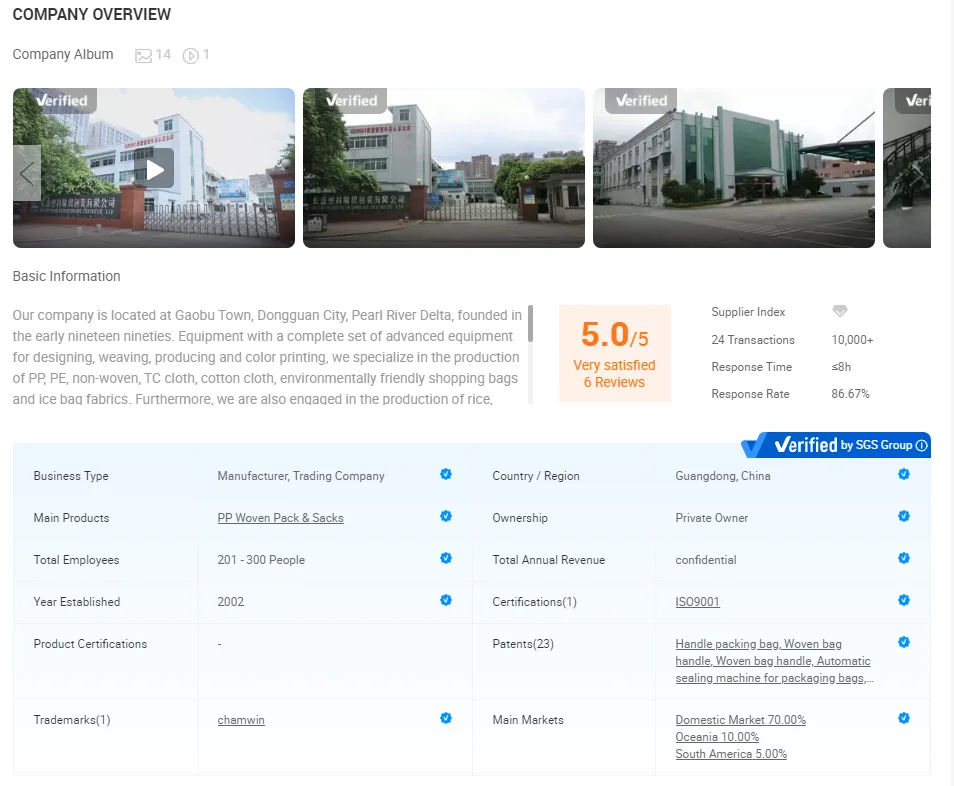Click verified badge next to ISO9001

click(904, 600)
